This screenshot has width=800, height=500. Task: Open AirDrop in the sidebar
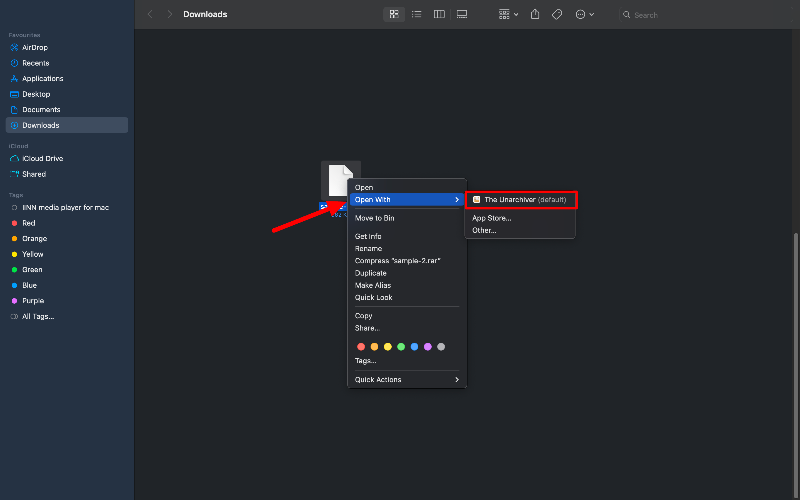click(67, 47)
